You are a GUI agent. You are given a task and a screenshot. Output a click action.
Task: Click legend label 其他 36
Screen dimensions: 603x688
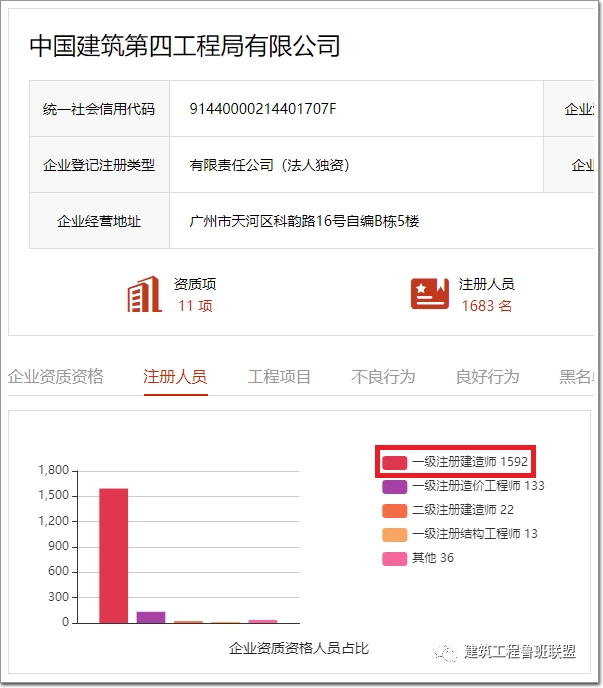click(x=433, y=558)
